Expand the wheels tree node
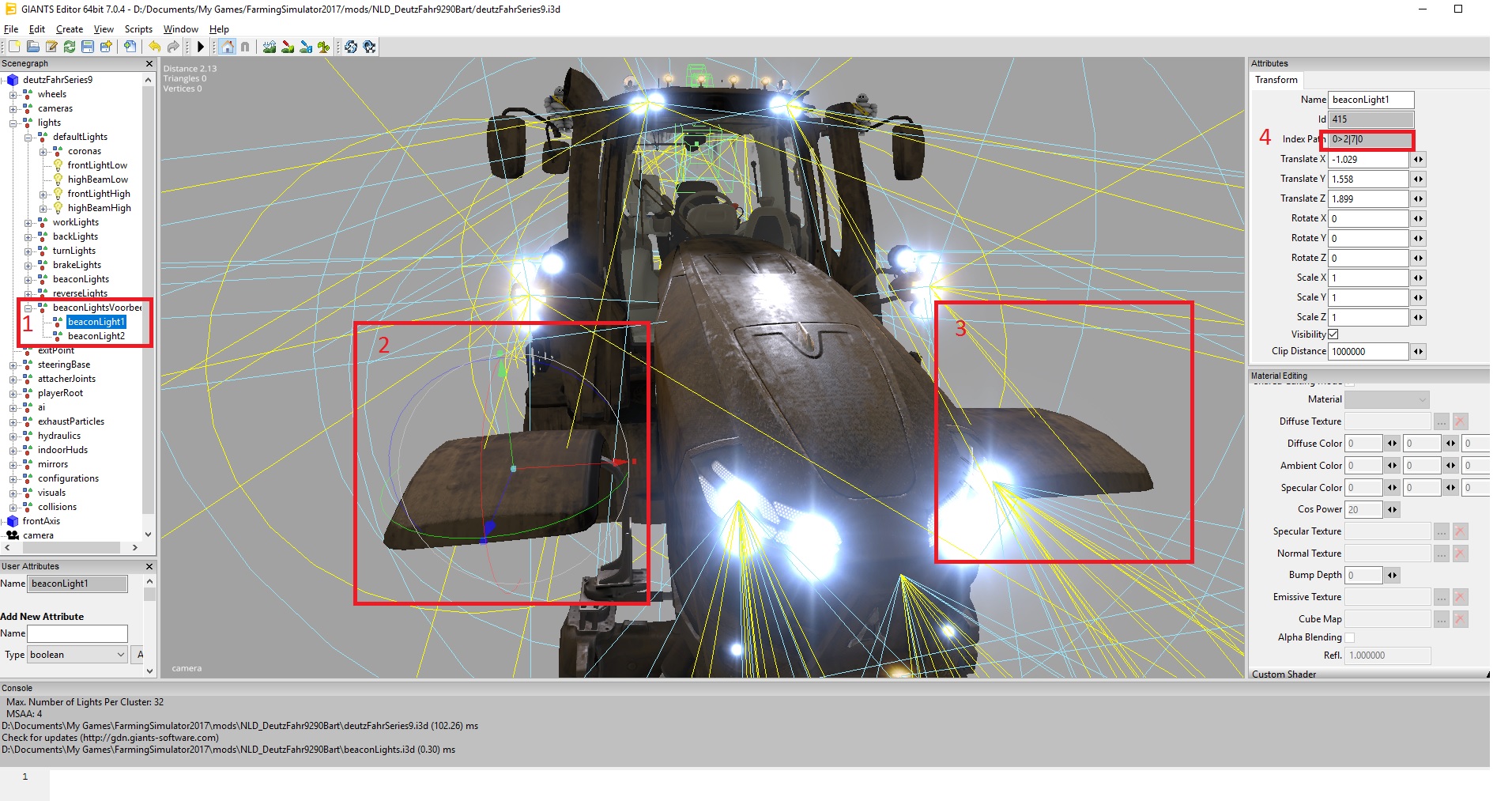Image resolution: width=1512 pixels, height=801 pixels. click(x=13, y=94)
